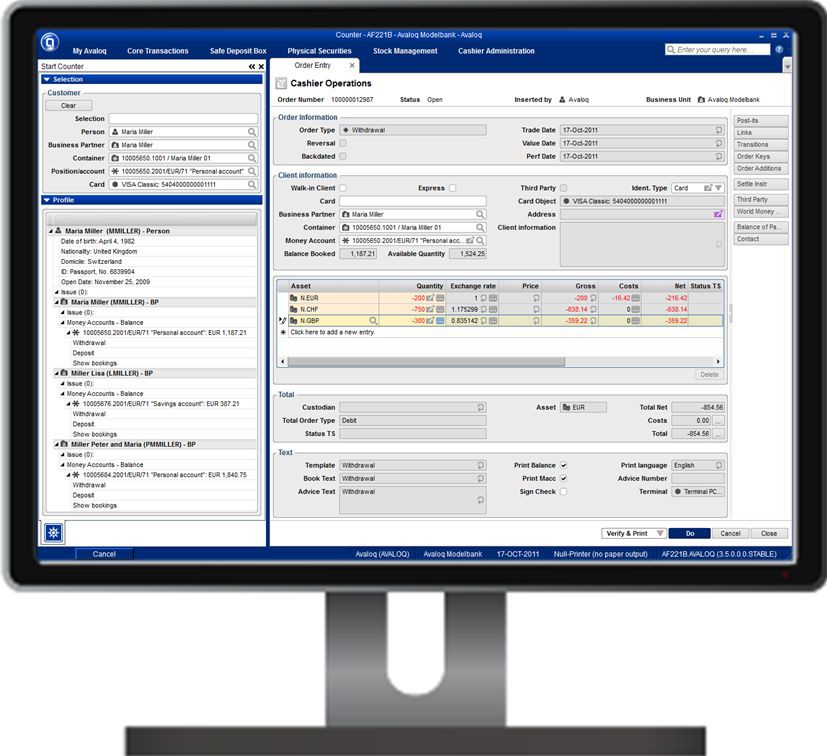Click lookup icon in Print language field
The width and height of the screenshot is (827, 756).
(x=719, y=465)
